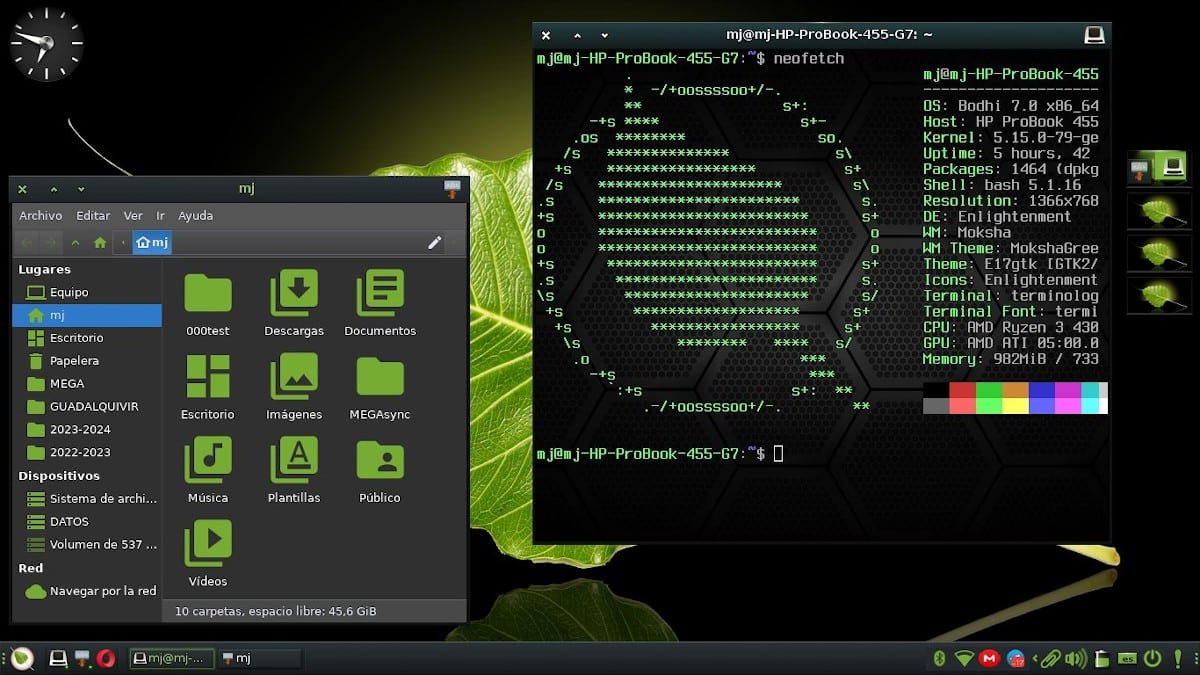
Task: Open the clipboard paperclip tray icon
Action: [x=1049, y=658]
